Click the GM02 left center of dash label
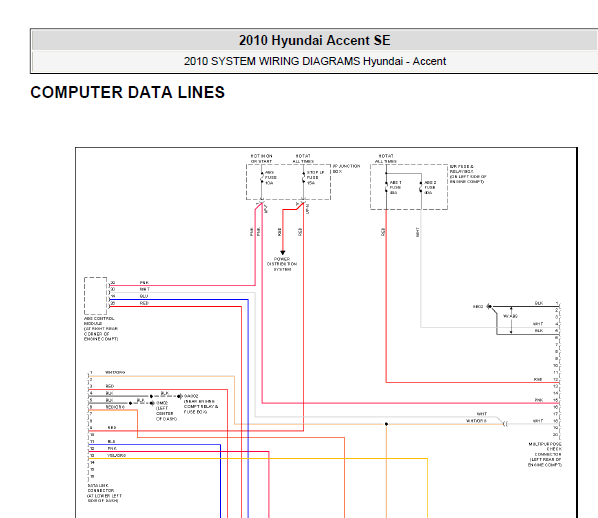The width and height of the screenshot is (598, 518). (166, 411)
